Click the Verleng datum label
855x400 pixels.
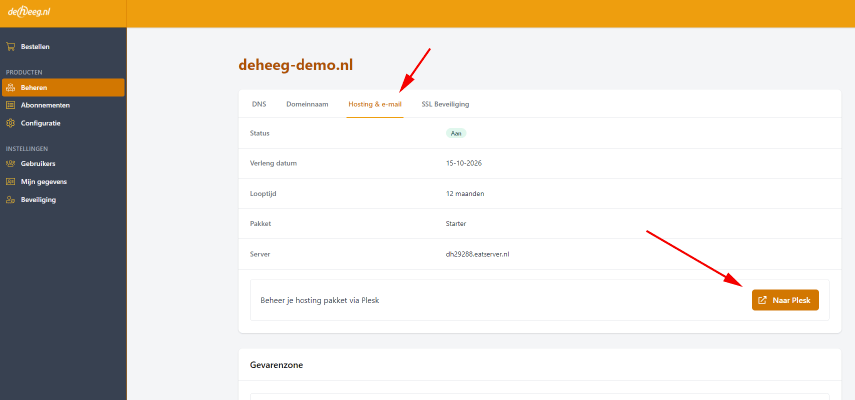click(273, 163)
